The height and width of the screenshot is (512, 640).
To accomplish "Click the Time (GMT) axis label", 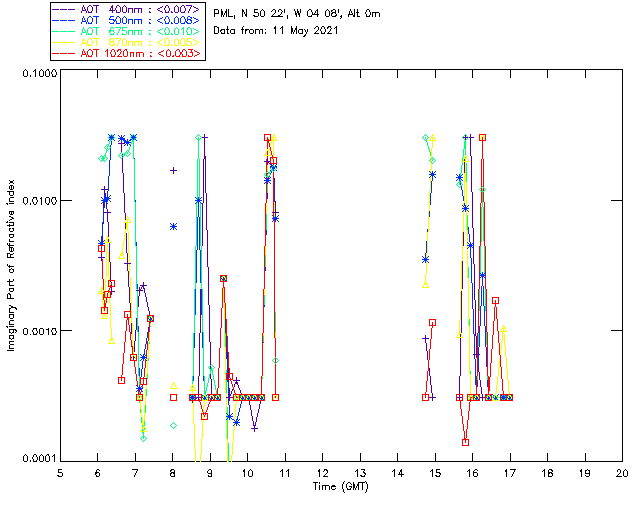I will pos(341,487).
